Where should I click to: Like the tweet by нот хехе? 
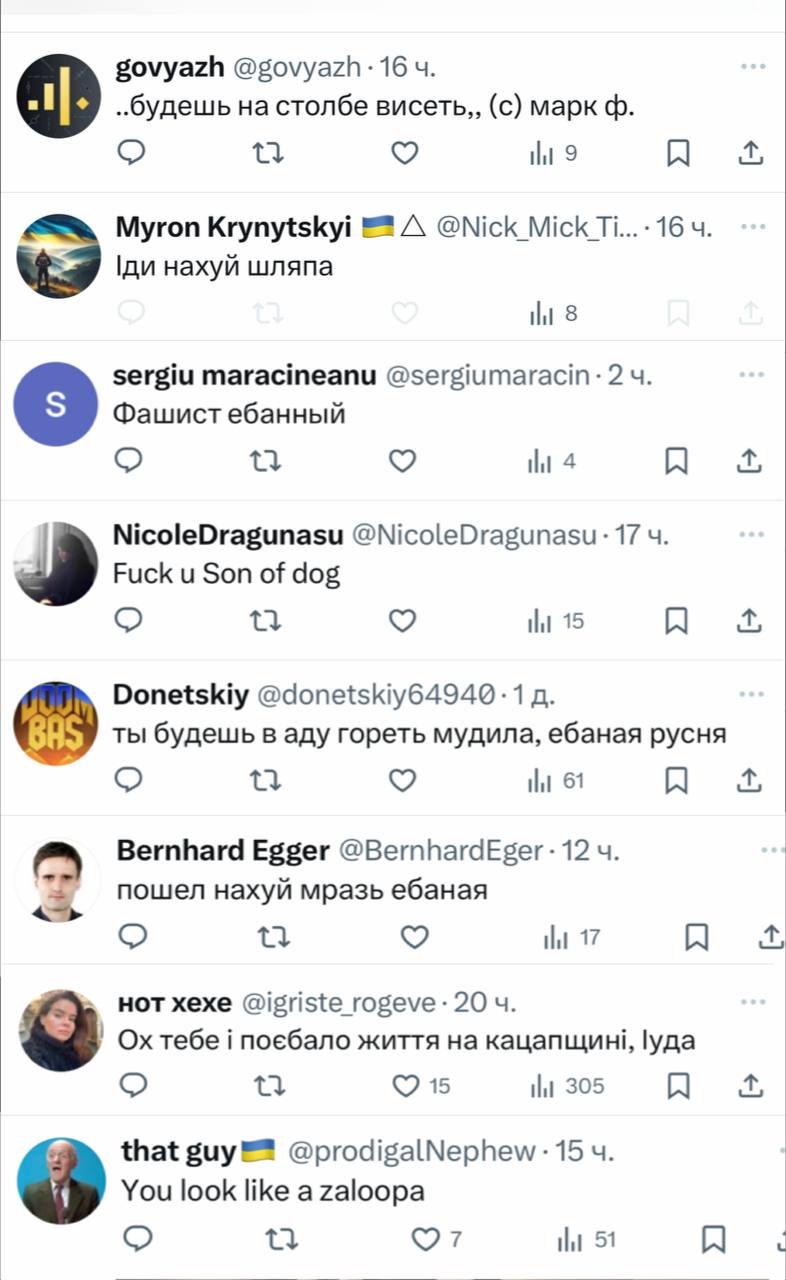(x=405, y=1086)
